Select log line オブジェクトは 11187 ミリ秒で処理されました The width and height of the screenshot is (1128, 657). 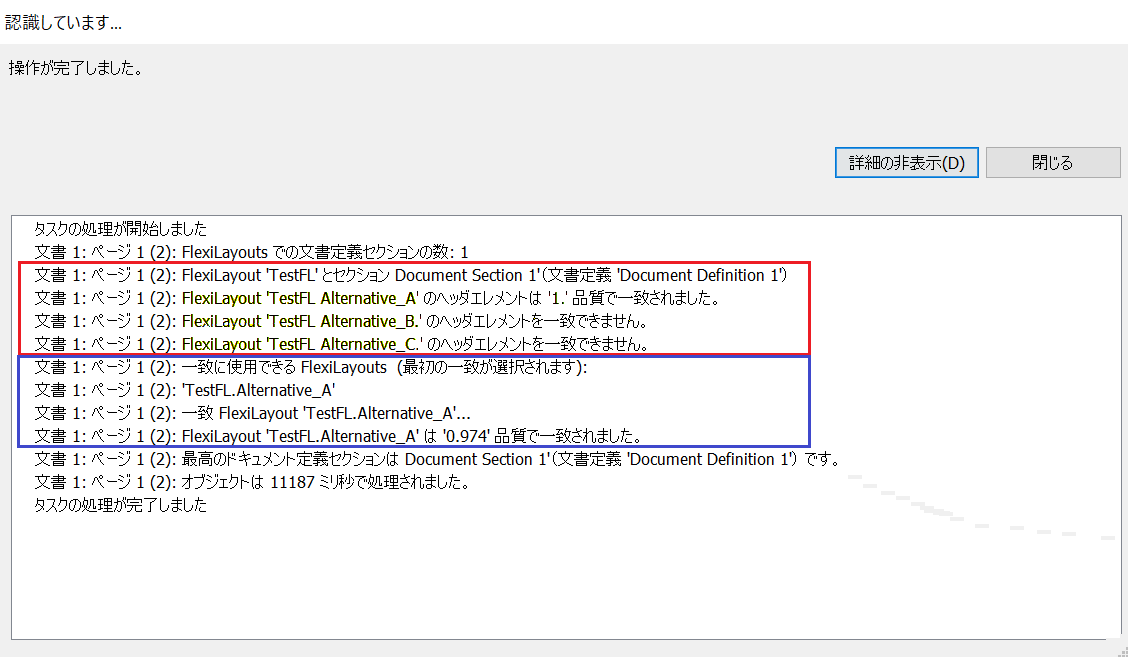[253, 482]
